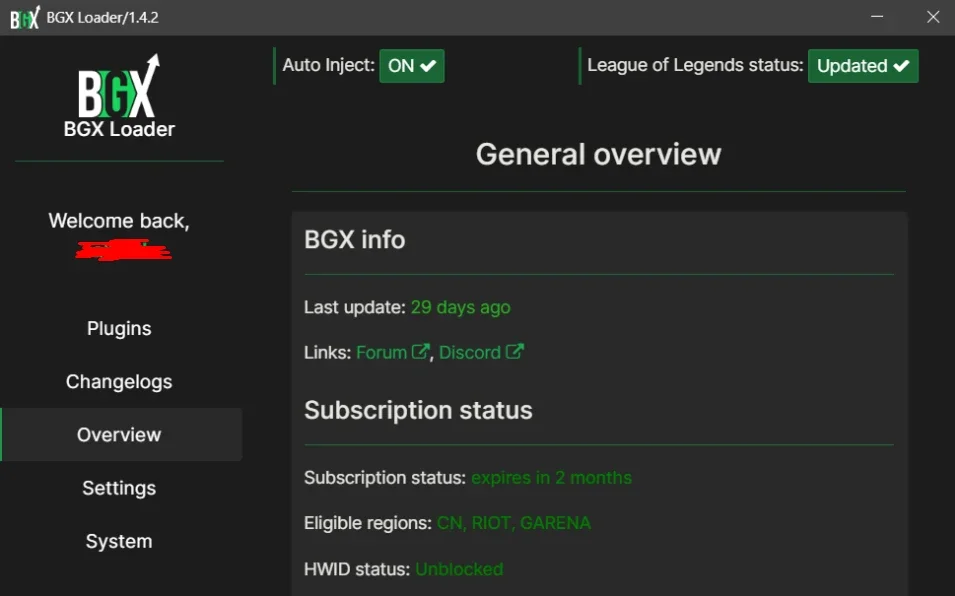Toggle the Auto Inject ON switch
Image resolution: width=955 pixels, height=596 pixels.
(412, 66)
